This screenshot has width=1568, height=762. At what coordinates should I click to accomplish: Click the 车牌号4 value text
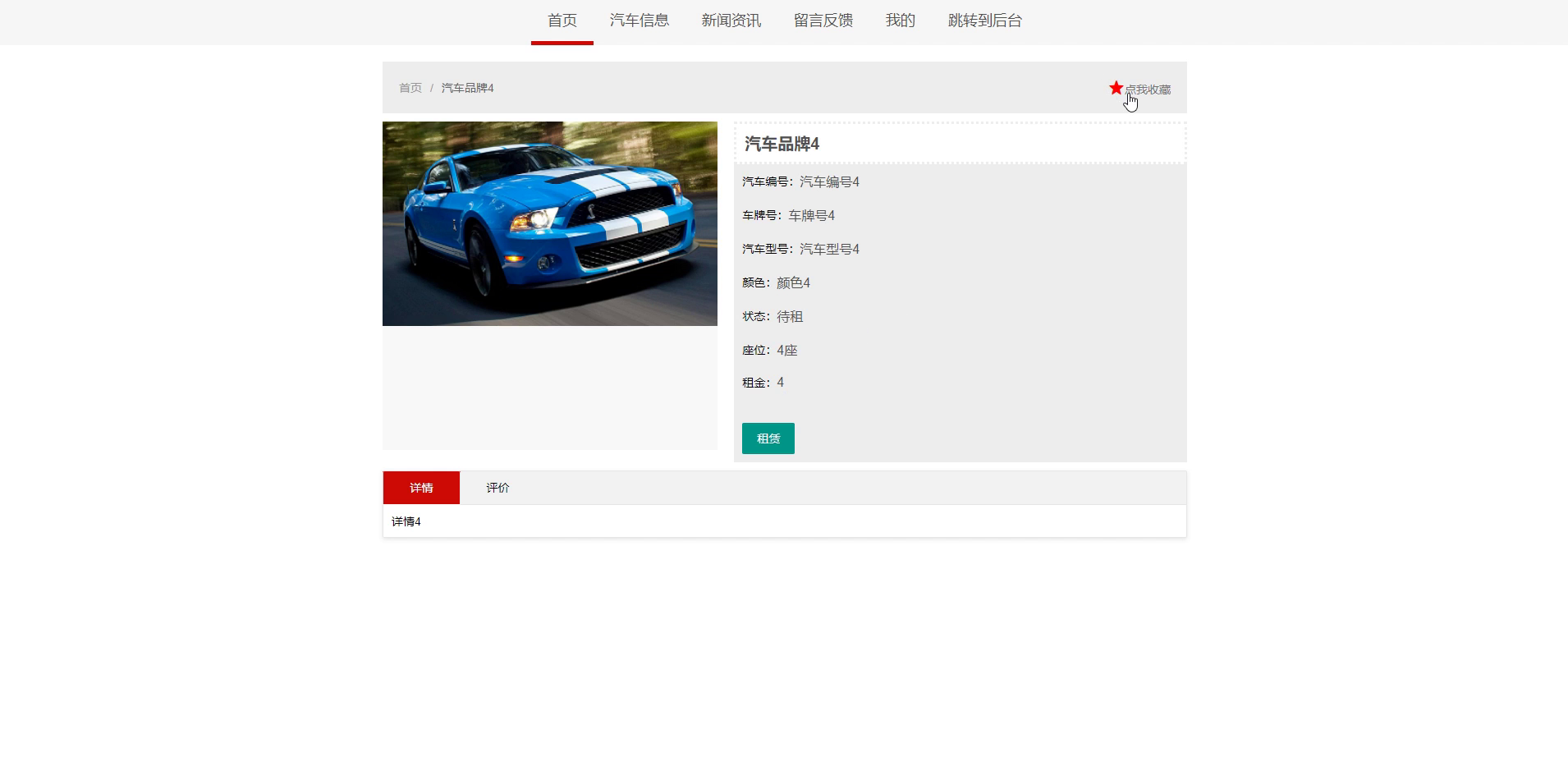coord(812,215)
